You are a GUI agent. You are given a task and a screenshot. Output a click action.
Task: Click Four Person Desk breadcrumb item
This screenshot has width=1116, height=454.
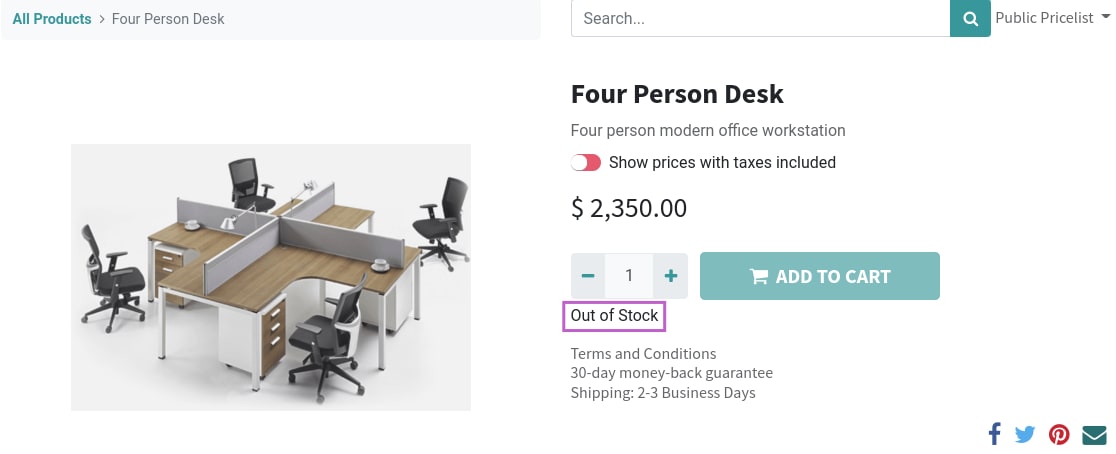pyautogui.click(x=168, y=19)
